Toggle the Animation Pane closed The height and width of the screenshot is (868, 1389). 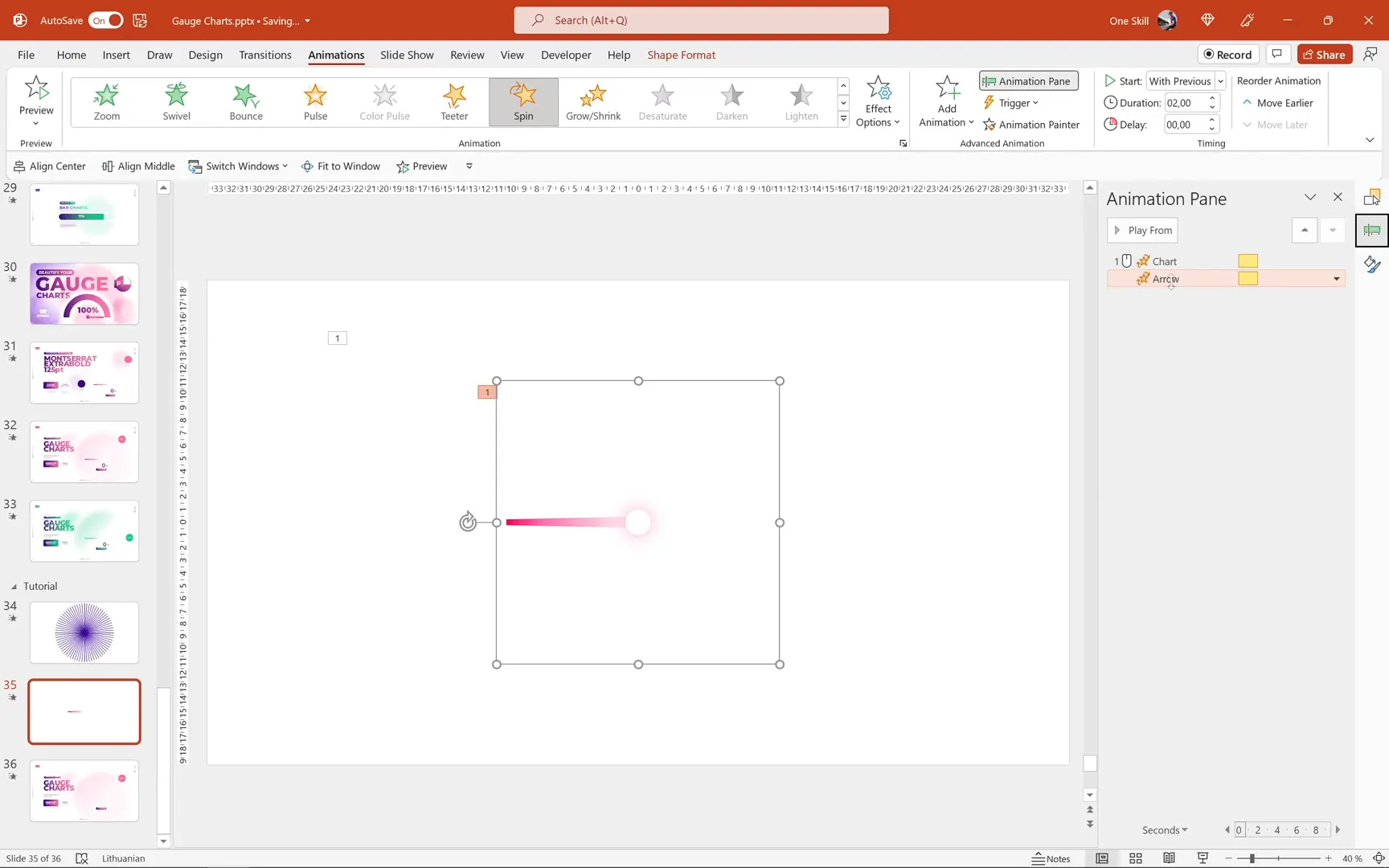pyautogui.click(x=1028, y=80)
